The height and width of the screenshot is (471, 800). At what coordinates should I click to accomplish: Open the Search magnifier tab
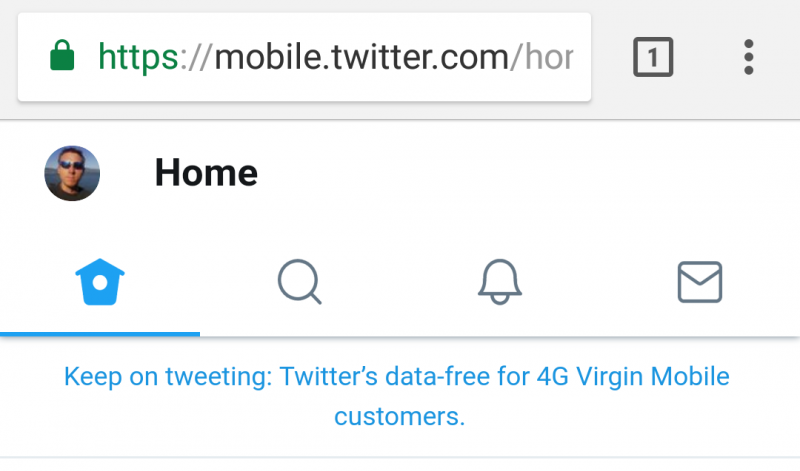coord(299,282)
